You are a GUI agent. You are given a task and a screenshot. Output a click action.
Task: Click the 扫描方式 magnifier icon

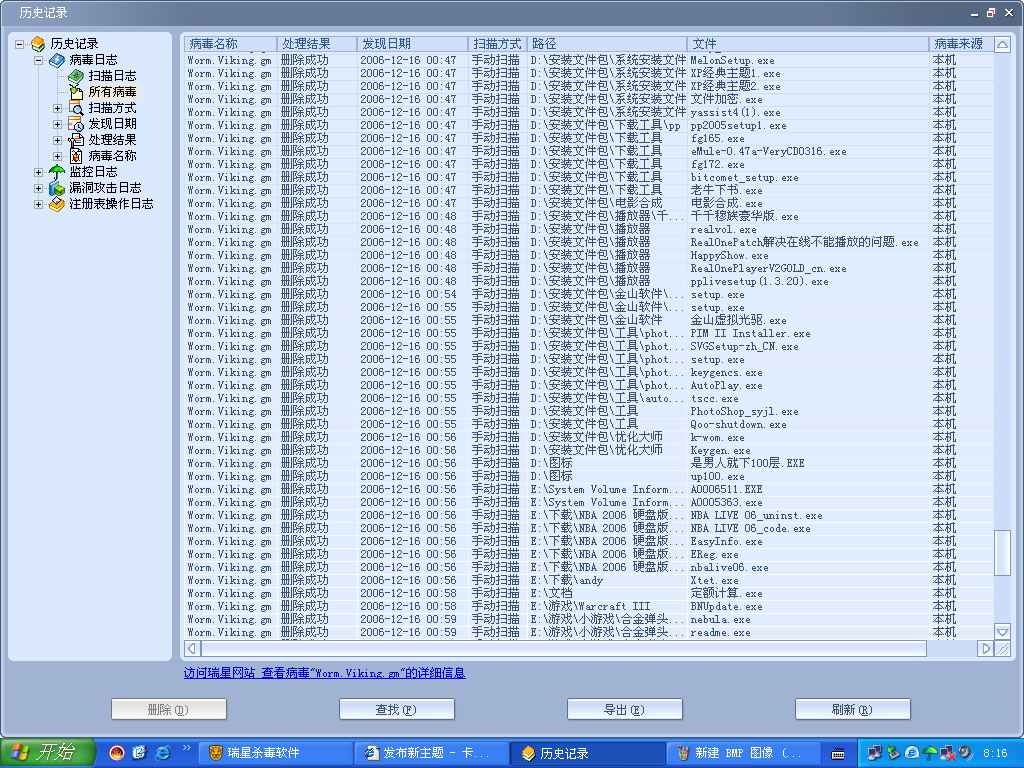coord(76,108)
